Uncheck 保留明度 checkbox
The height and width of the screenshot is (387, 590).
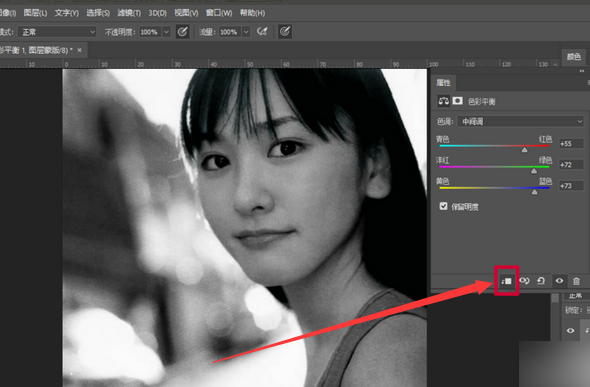(x=443, y=206)
